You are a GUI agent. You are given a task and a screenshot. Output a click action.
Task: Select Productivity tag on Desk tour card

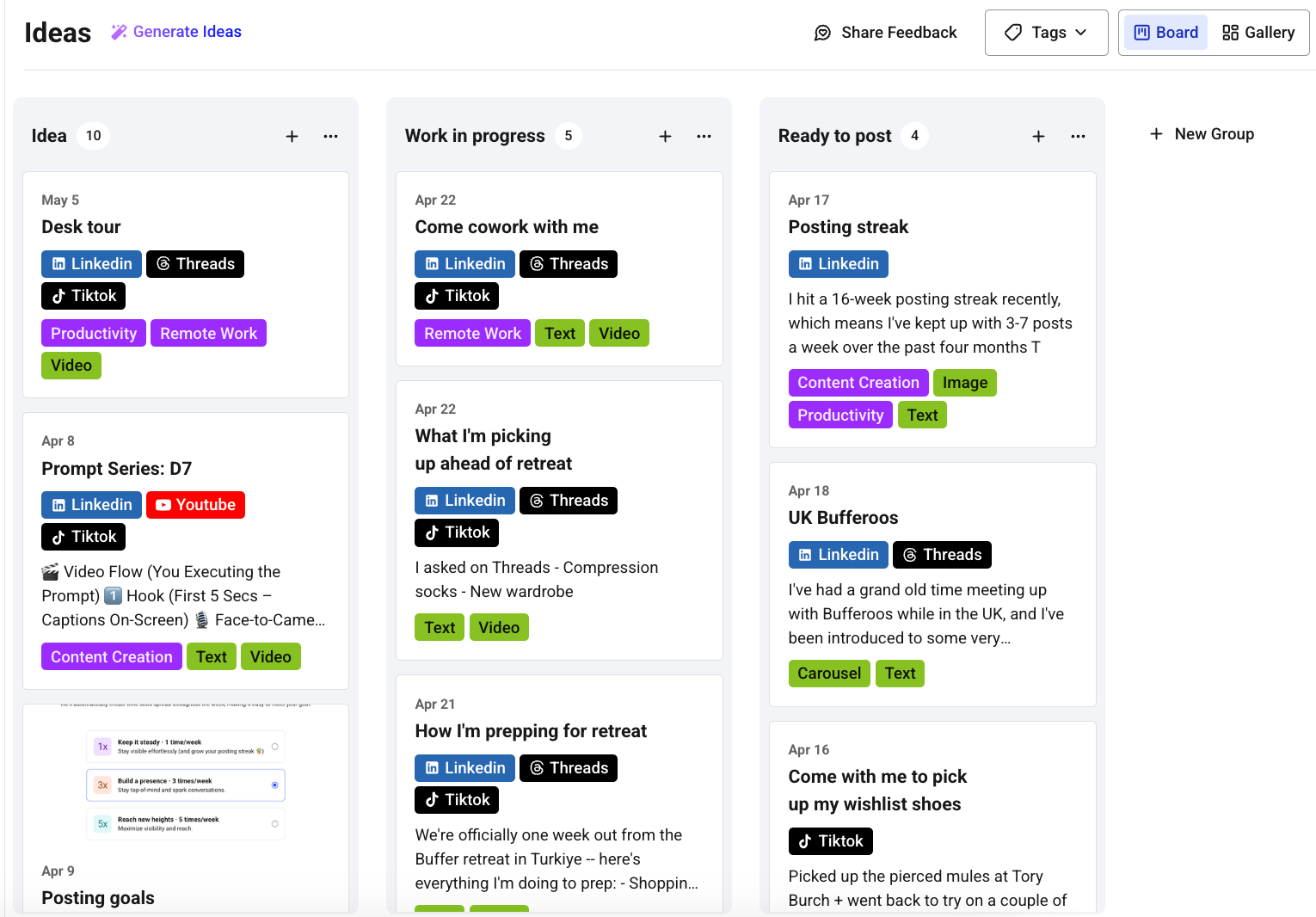tap(94, 333)
